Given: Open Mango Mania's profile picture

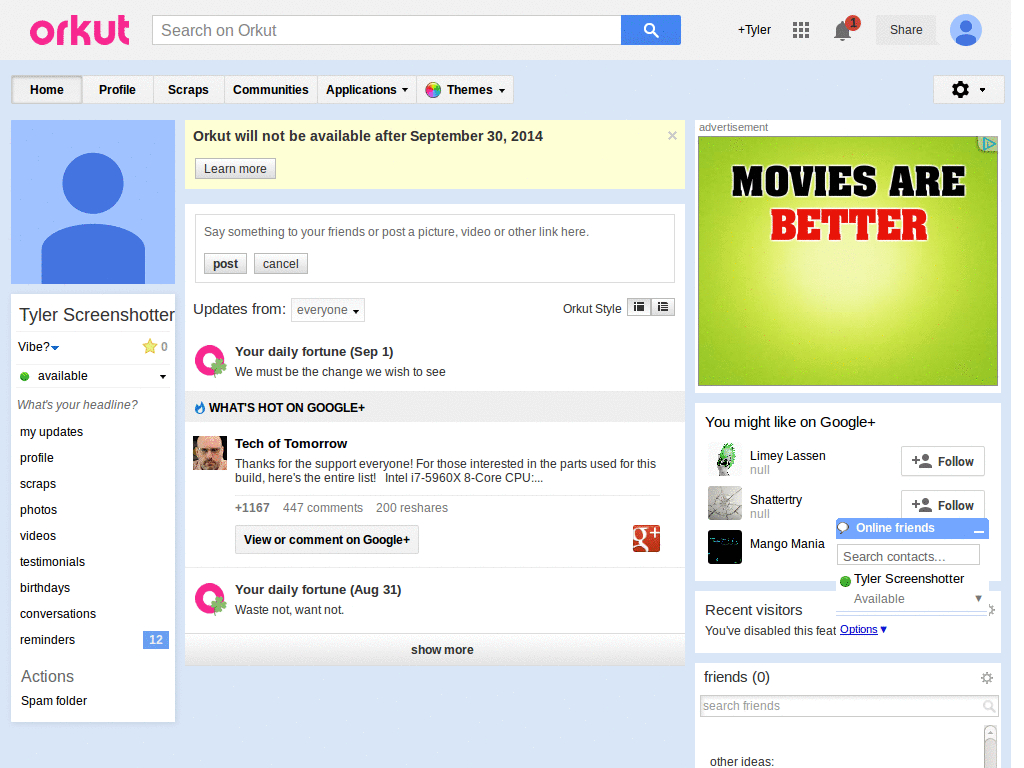Looking at the screenshot, I should pyautogui.click(x=725, y=547).
